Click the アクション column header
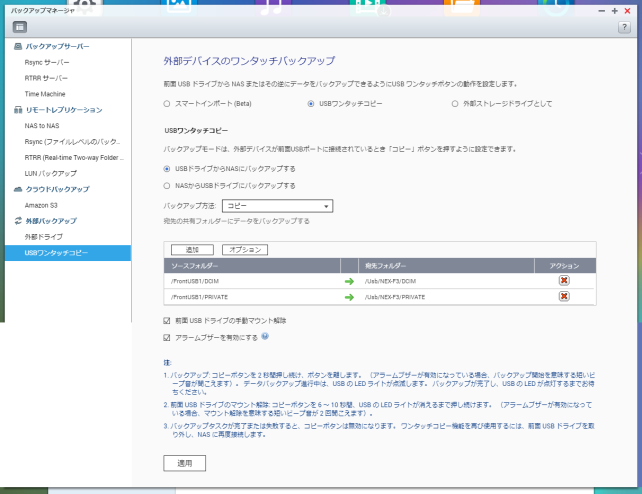This screenshot has width=642, height=494. [x=565, y=266]
